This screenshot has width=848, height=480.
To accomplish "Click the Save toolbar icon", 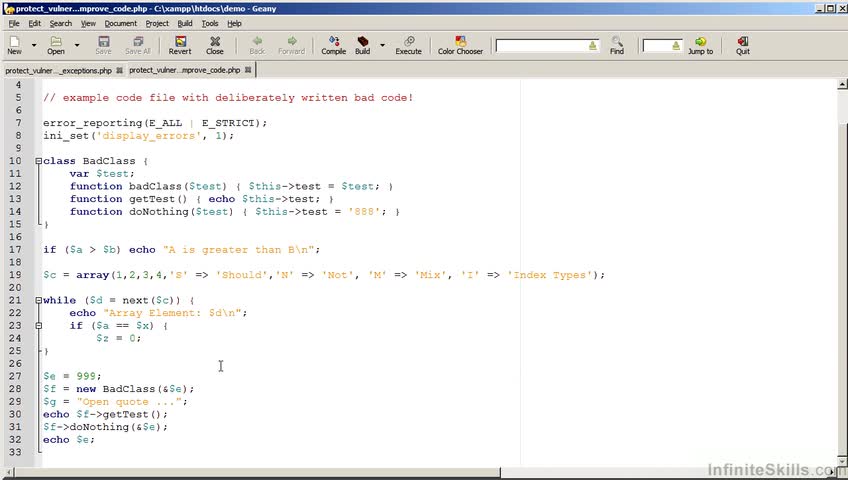I will pos(103,45).
